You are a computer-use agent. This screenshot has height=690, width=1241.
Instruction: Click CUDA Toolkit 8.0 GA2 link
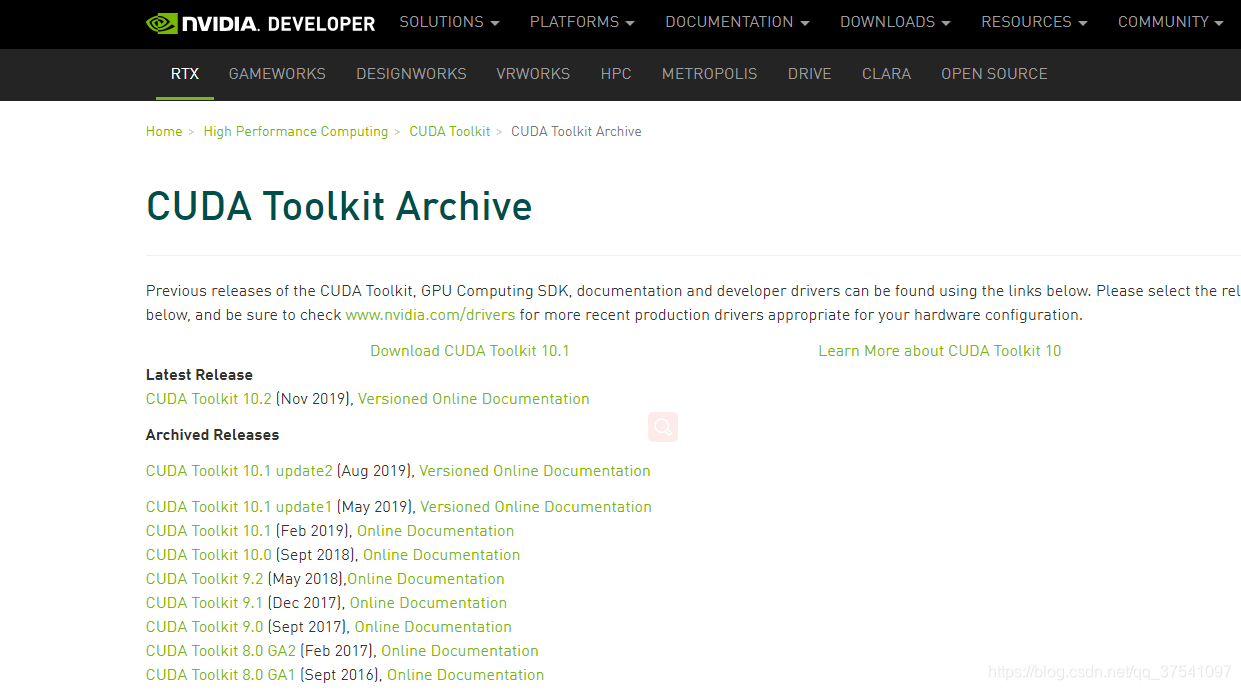[x=221, y=651]
